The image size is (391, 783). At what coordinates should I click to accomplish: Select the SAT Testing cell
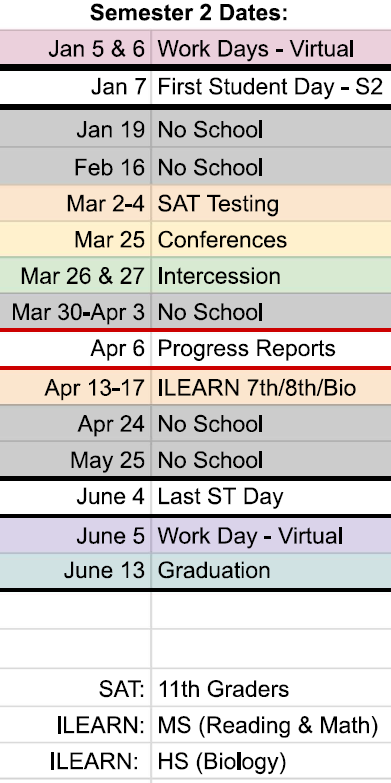(271, 203)
